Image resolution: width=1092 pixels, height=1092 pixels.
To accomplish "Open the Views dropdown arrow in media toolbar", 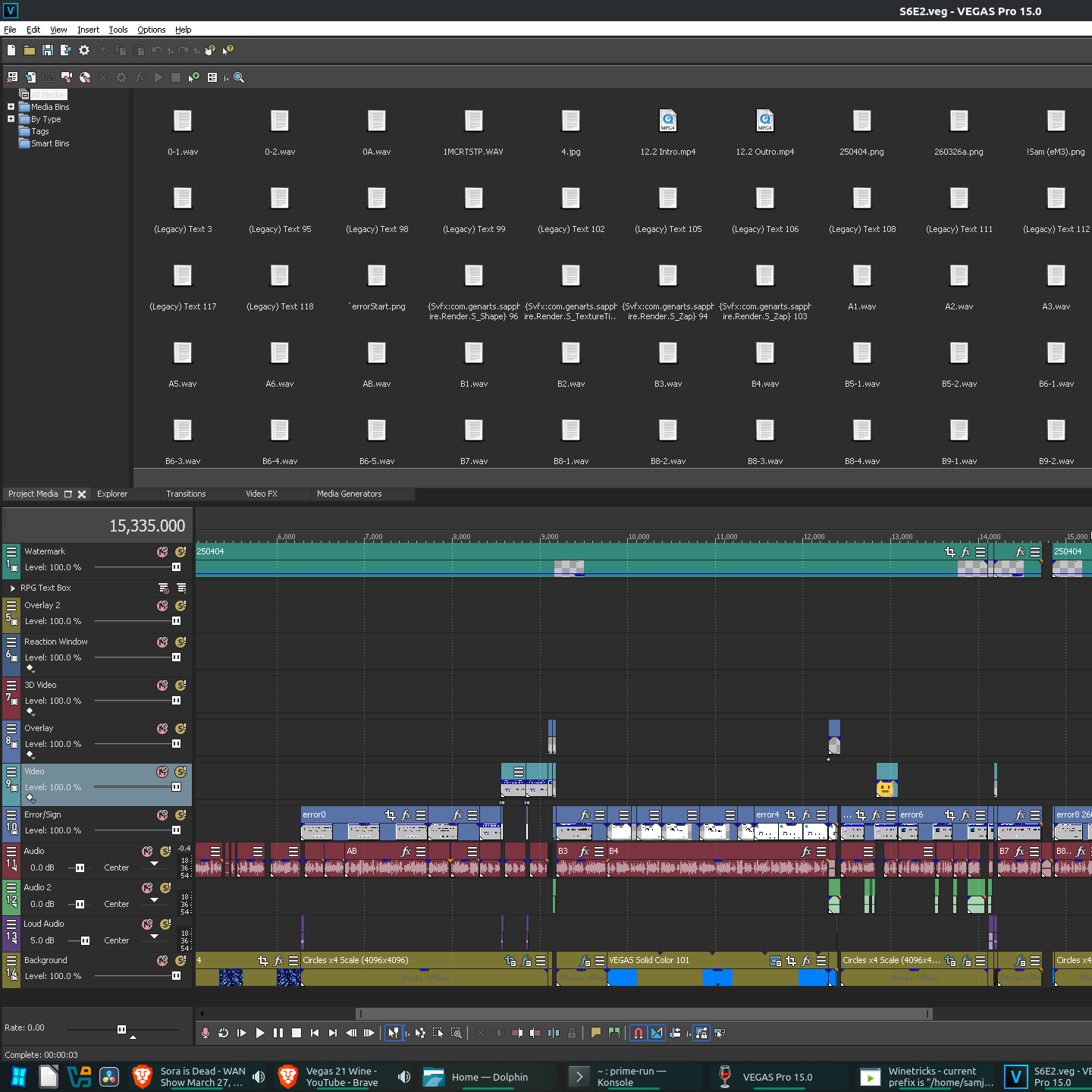I will coord(226,78).
